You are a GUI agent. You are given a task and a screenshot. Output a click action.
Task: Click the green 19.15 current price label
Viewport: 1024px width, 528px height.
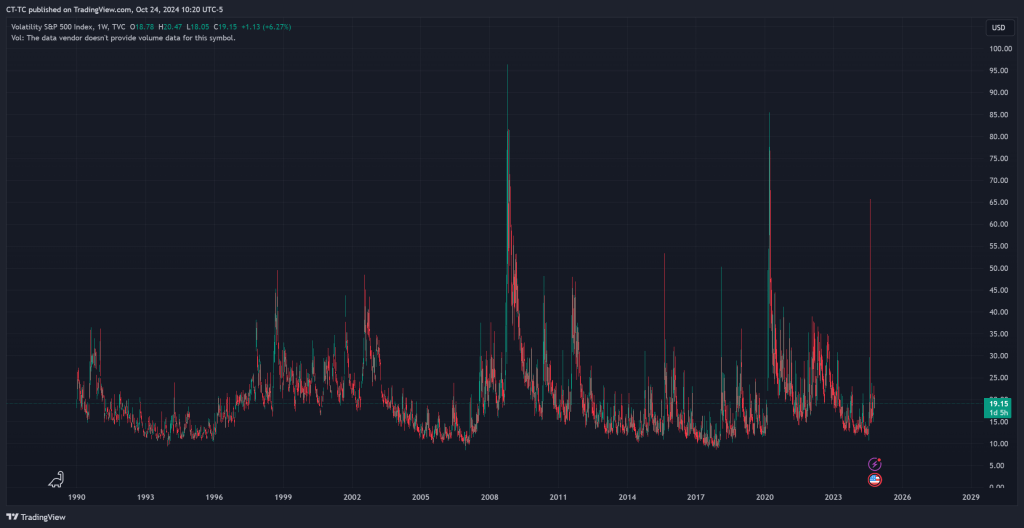click(997, 405)
